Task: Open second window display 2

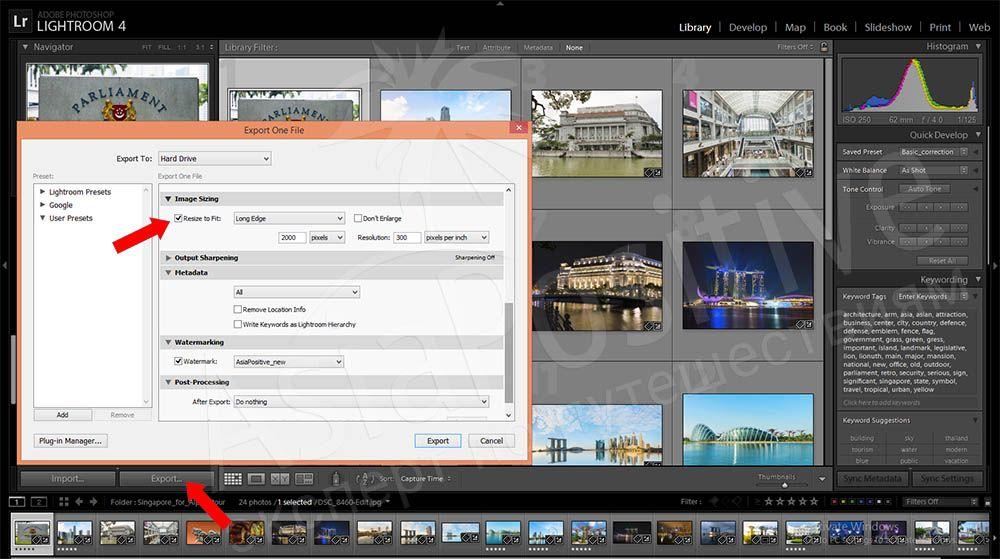Action: tap(39, 502)
